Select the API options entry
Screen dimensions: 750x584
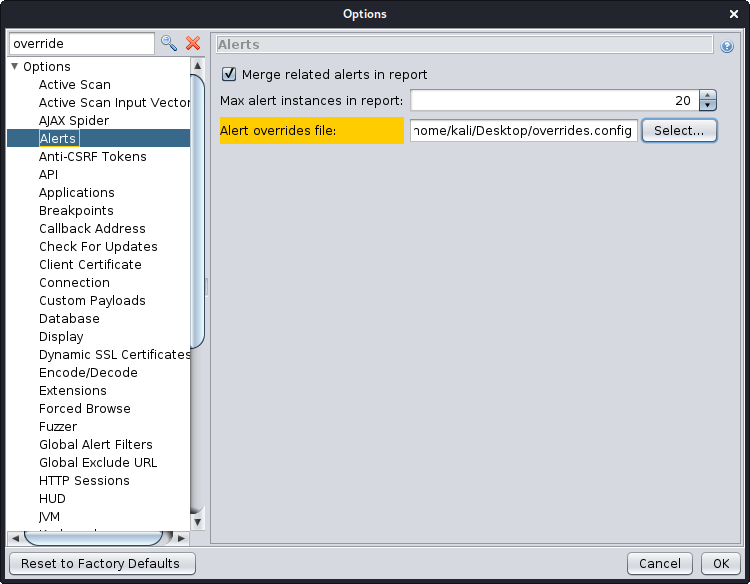pyautogui.click(x=48, y=175)
